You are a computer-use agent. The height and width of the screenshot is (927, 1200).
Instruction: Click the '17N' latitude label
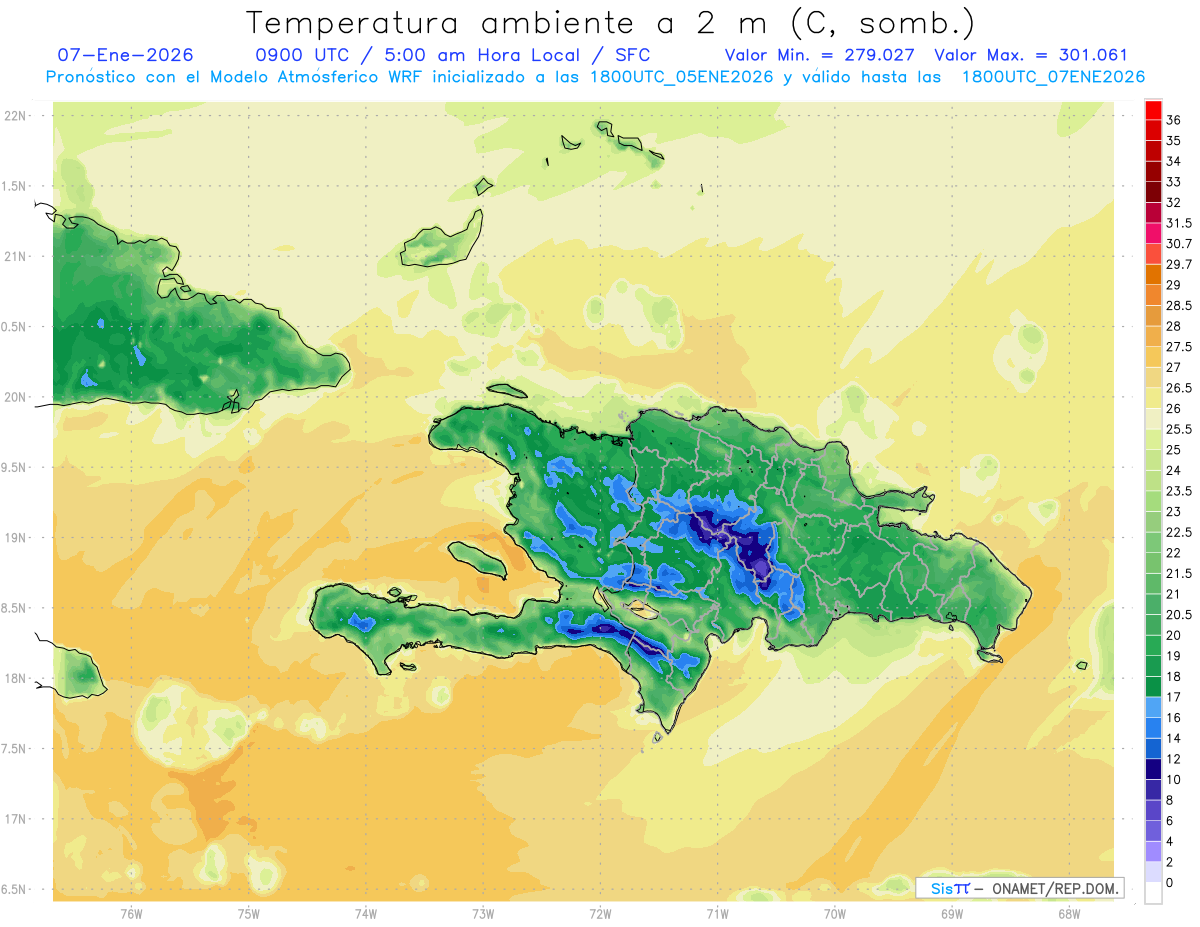coord(15,819)
